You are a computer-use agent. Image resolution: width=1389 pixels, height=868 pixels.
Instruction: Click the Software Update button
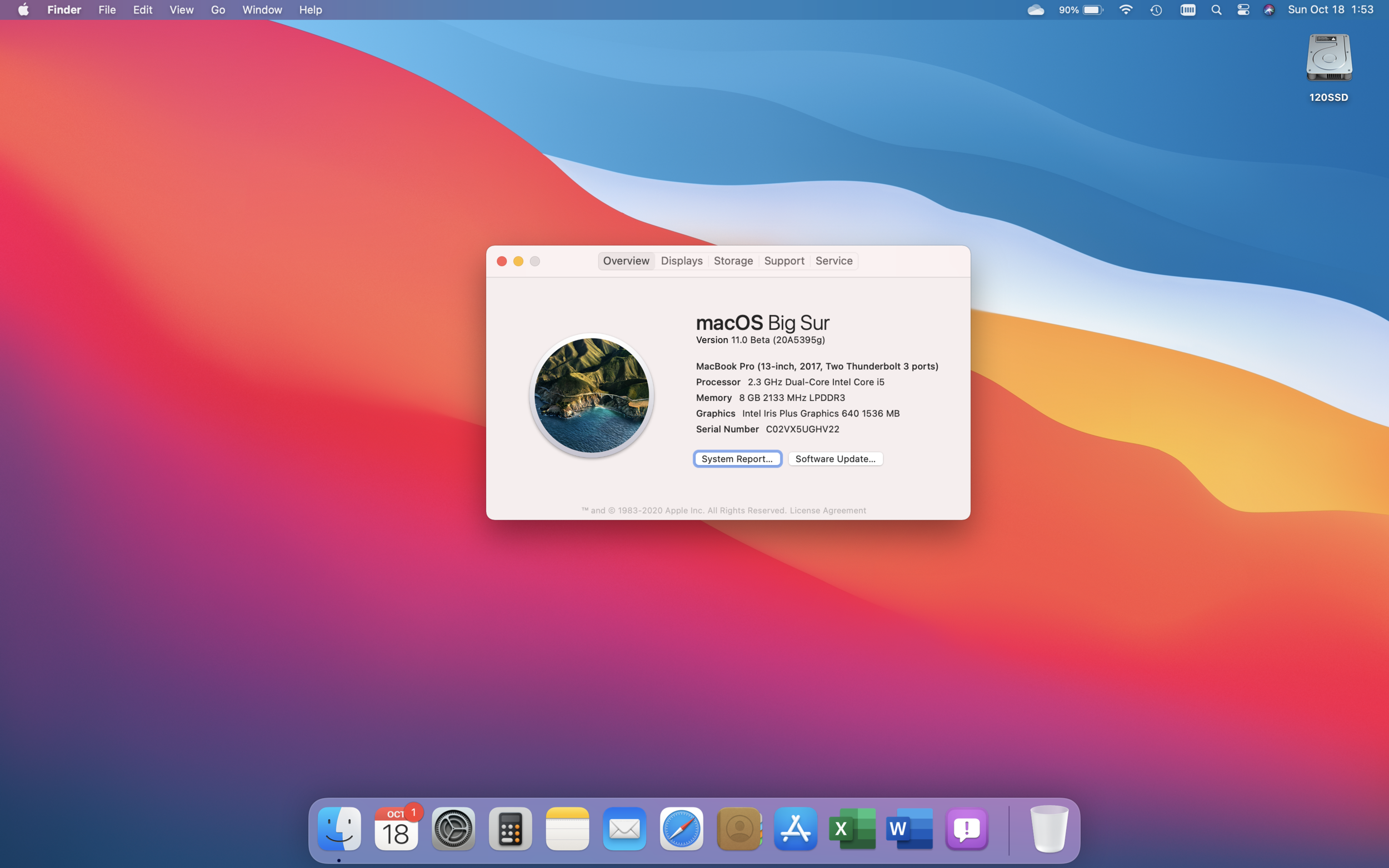[x=835, y=459]
